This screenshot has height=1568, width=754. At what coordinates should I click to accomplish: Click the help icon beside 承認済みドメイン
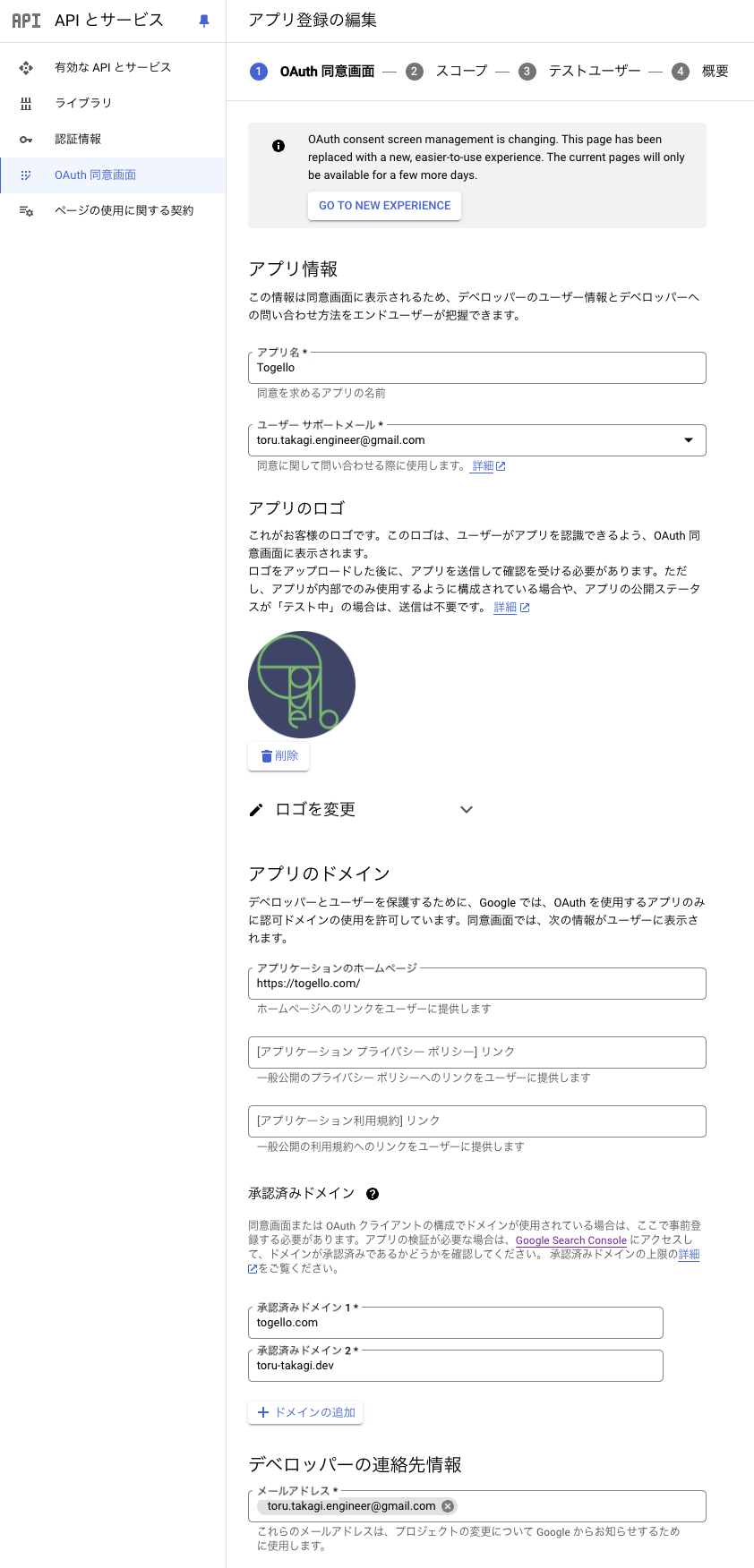pyautogui.click(x=373, y=1194)
